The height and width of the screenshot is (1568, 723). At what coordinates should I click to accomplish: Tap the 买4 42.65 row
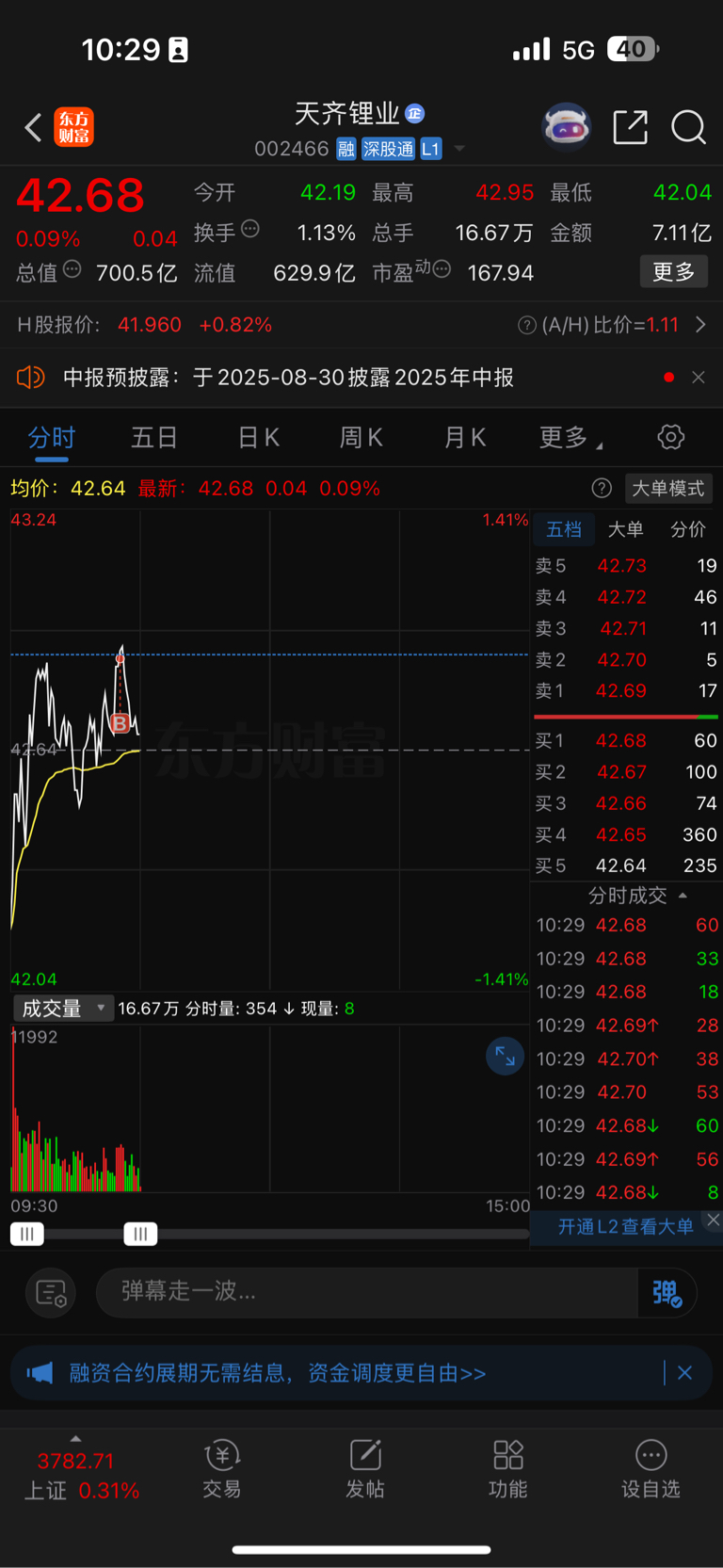tap(626, 834)
